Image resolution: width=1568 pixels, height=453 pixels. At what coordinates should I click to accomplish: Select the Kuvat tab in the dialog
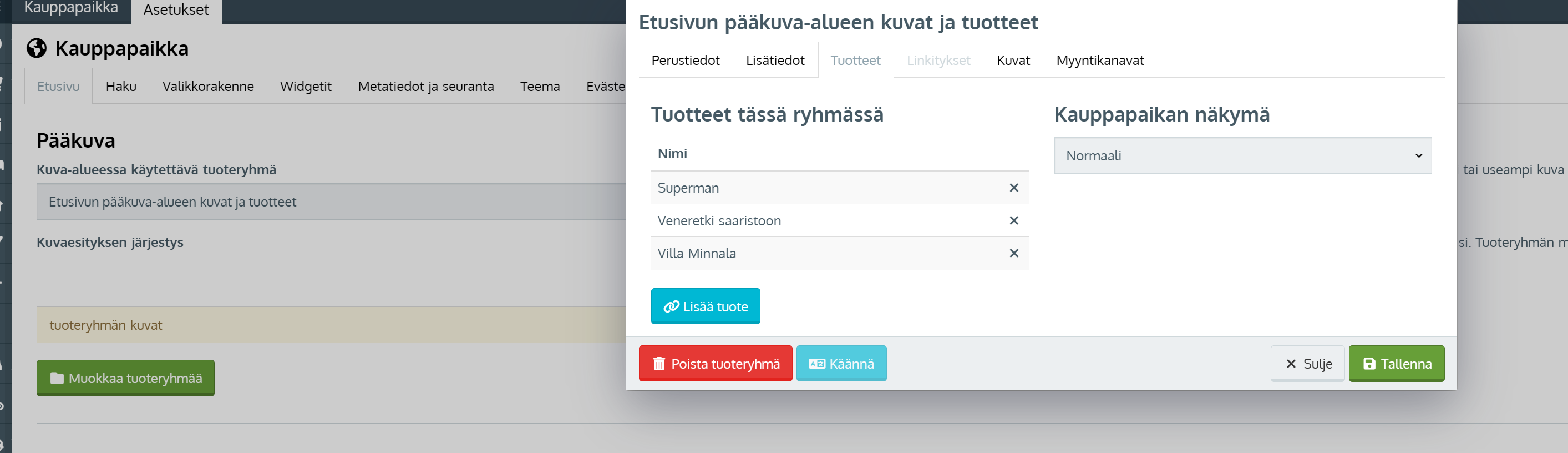[1013, 61]
